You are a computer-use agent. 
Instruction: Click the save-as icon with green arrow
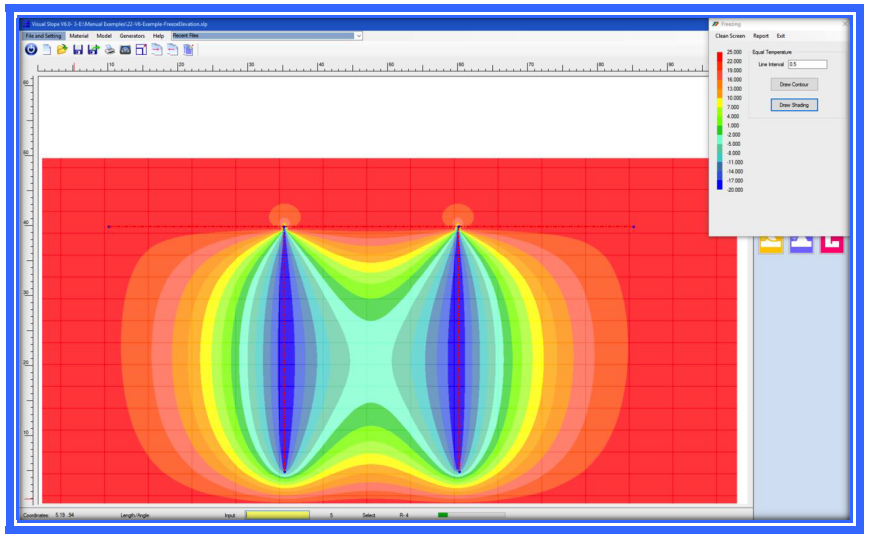click(94, 49)
